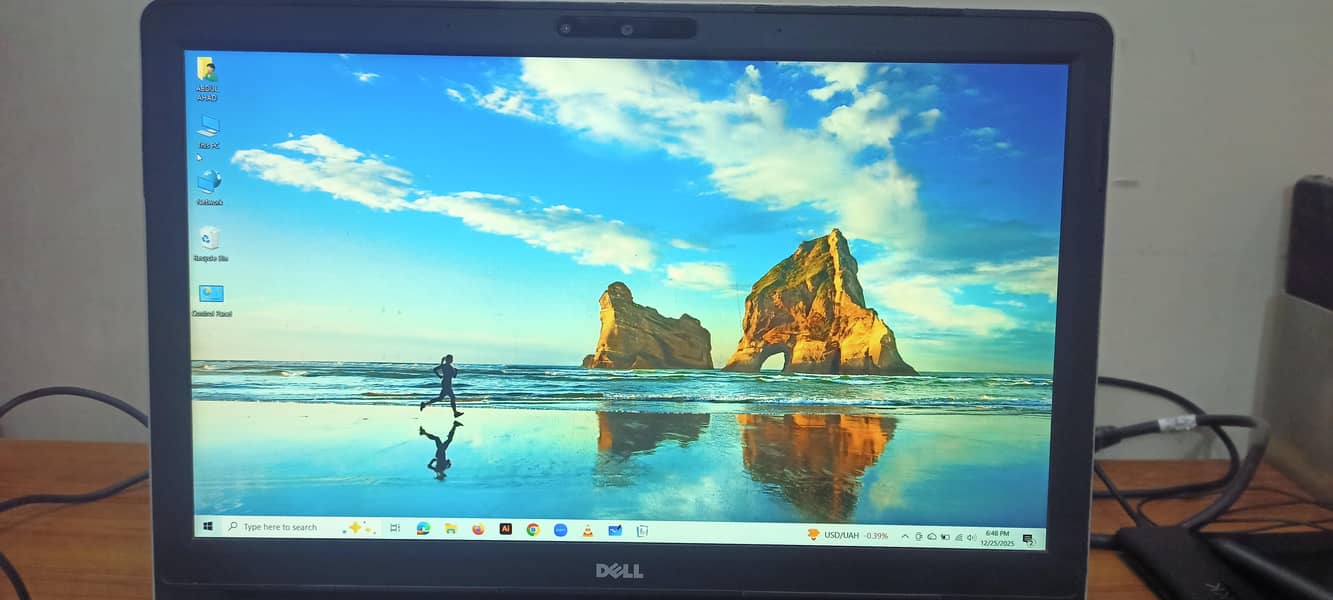
Task: Open Microsoft Edge from the taskbar
Action: 423,527
